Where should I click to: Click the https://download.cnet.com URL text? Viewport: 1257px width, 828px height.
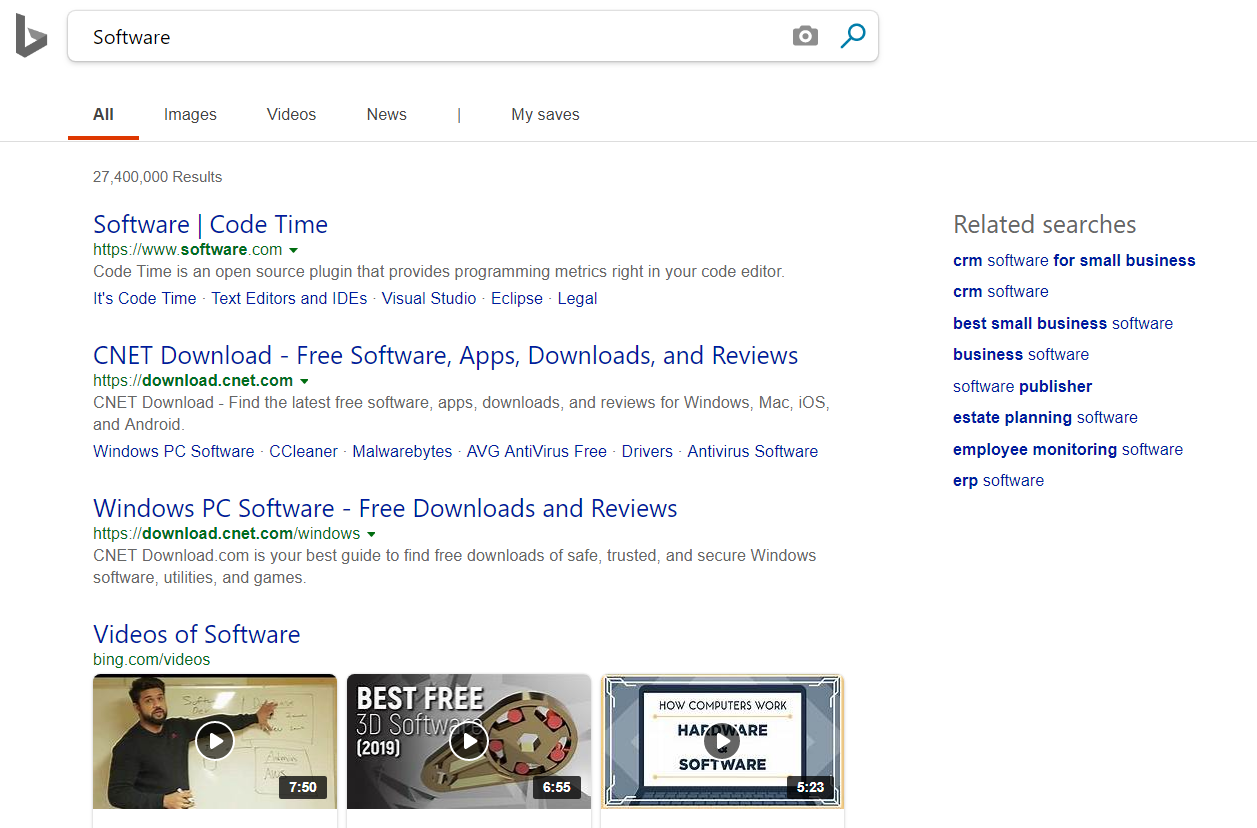point(193,381)
